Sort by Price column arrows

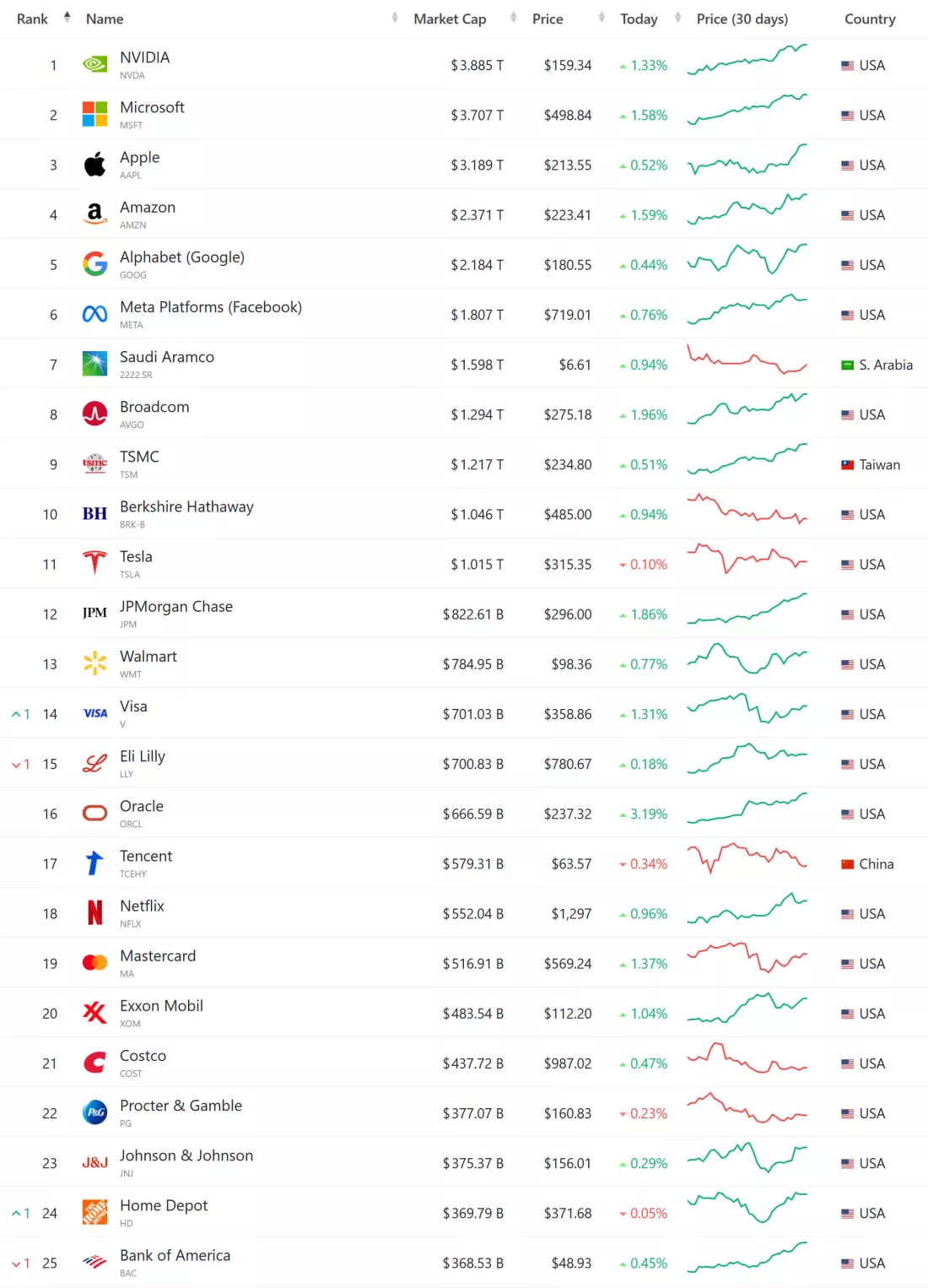(602, 18)
